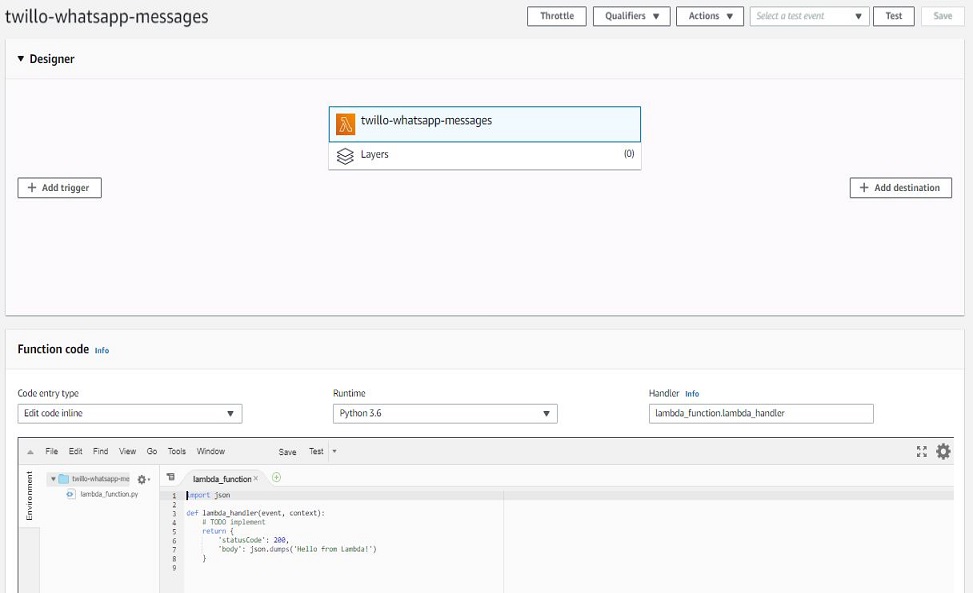Click the Throttle button
The width and height of the screenshot is (973, 593).
click(x=557, y=16)
